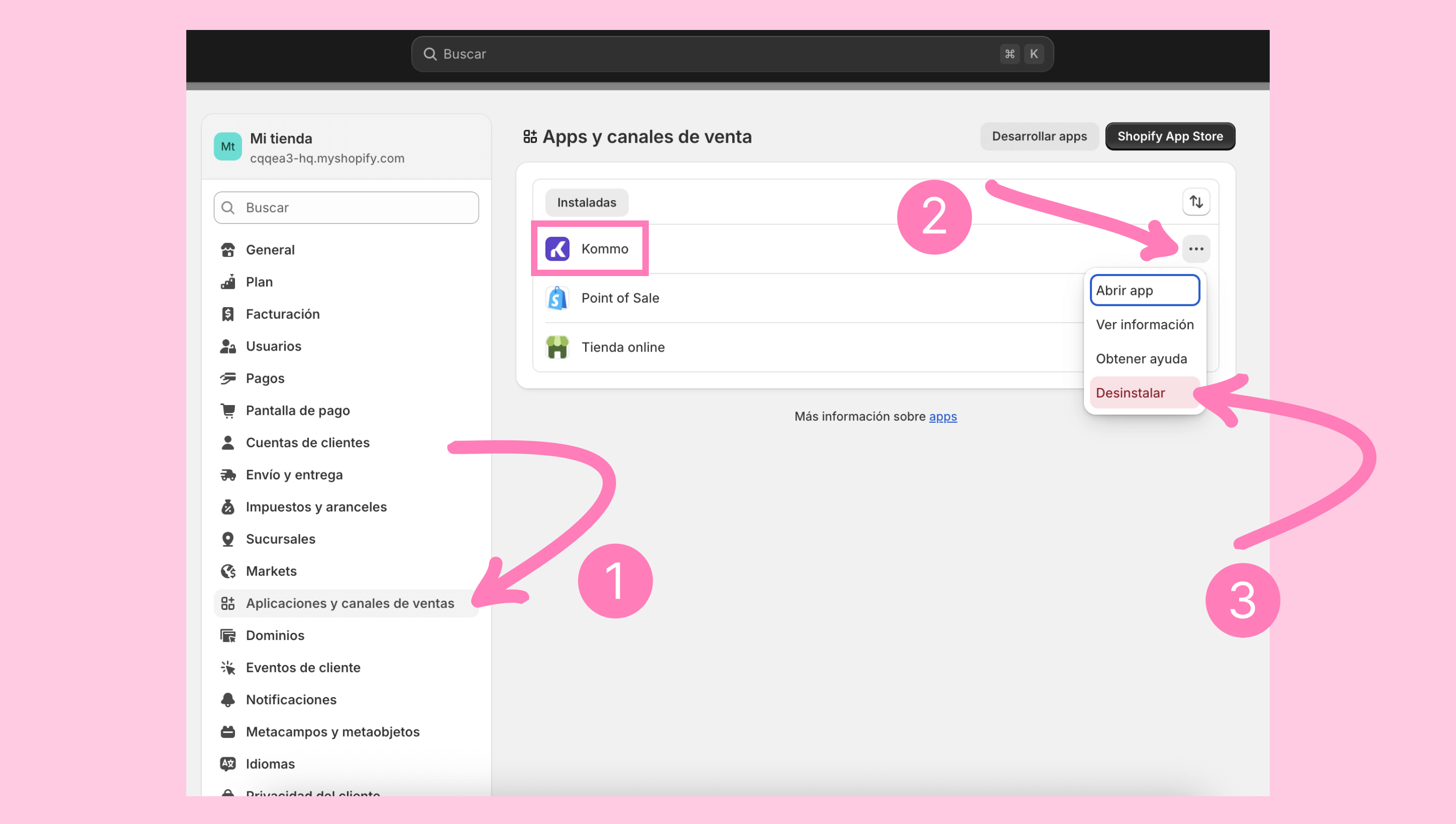The width and height of the screenshot is (1456, 824).
Task: Select Abrir app from the menu
Action: coord(1144,291)
